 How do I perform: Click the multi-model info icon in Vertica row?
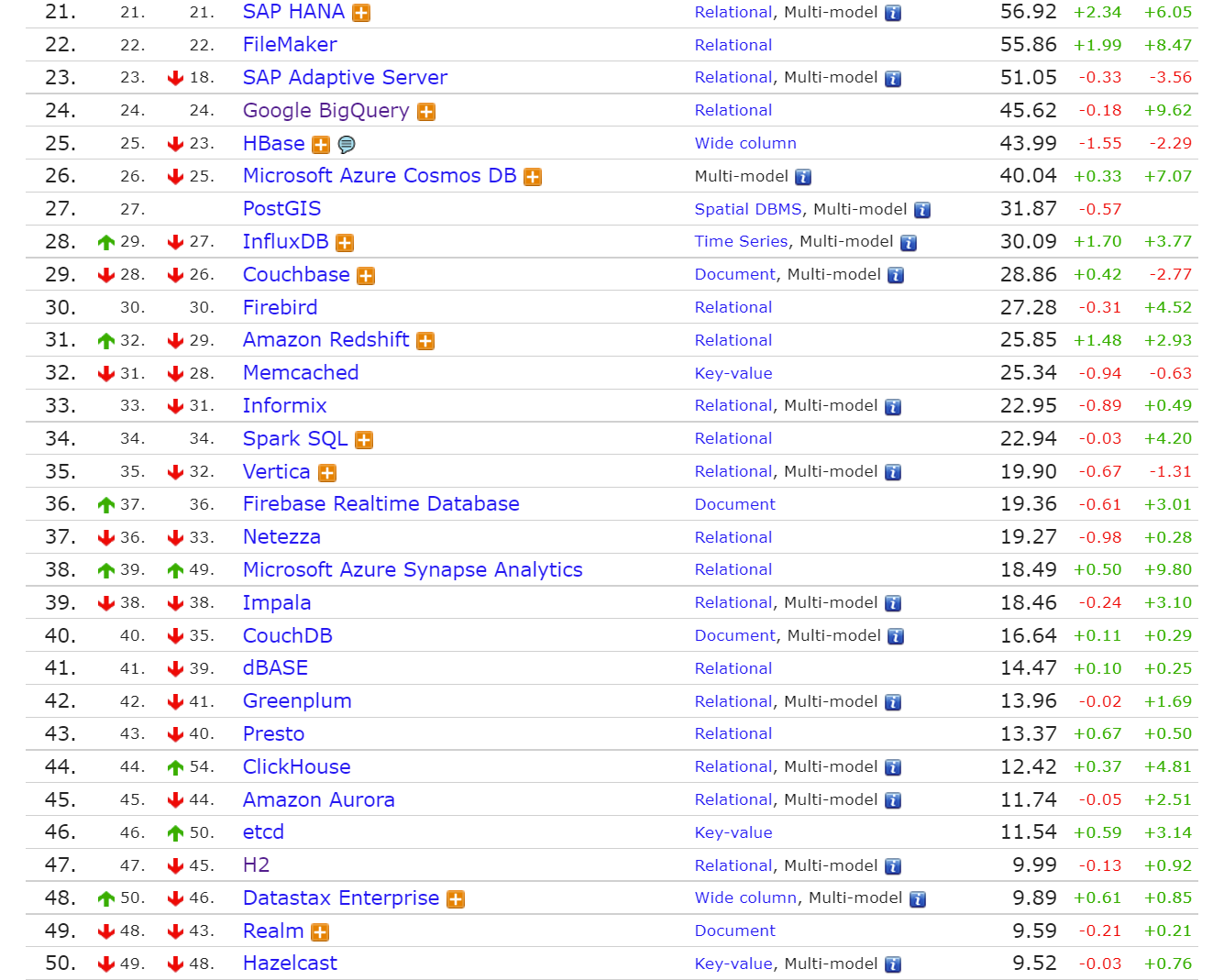tap(893, 472)
